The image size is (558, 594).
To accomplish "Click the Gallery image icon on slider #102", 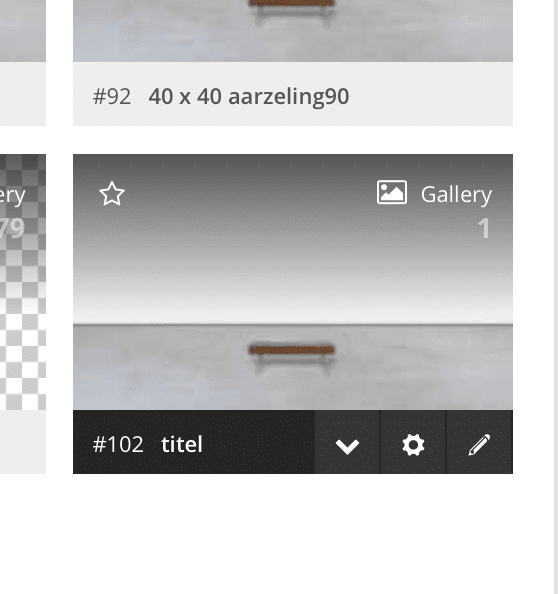I will pos(392,192).
